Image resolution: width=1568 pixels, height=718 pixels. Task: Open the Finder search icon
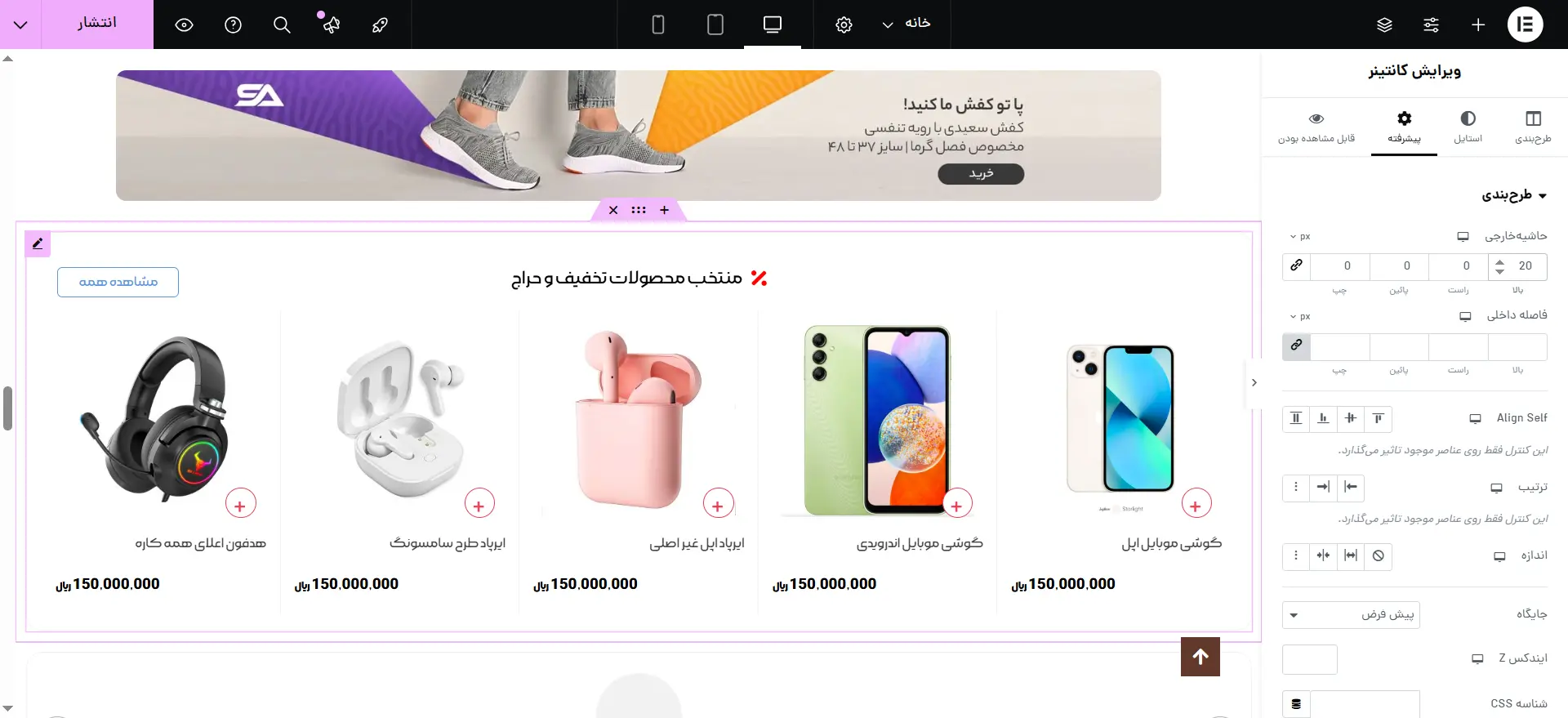pos(282,25)
